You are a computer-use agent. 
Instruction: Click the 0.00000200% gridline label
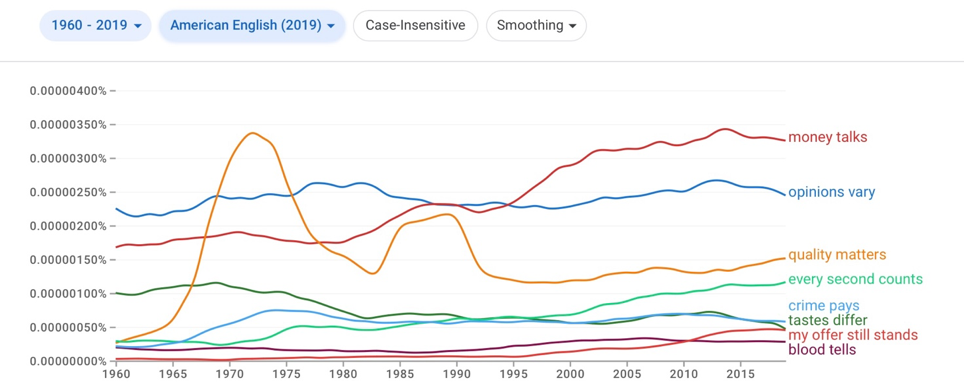point(68,226)
